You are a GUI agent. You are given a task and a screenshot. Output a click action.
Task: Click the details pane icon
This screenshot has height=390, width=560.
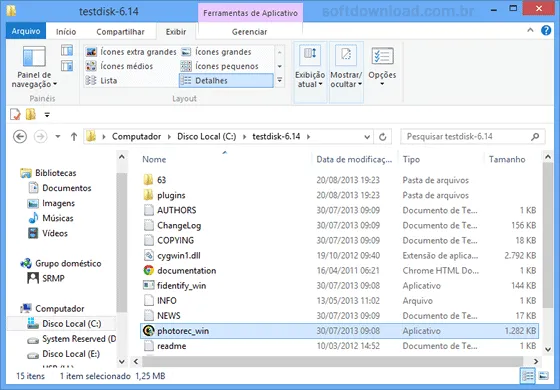(67, 66)
